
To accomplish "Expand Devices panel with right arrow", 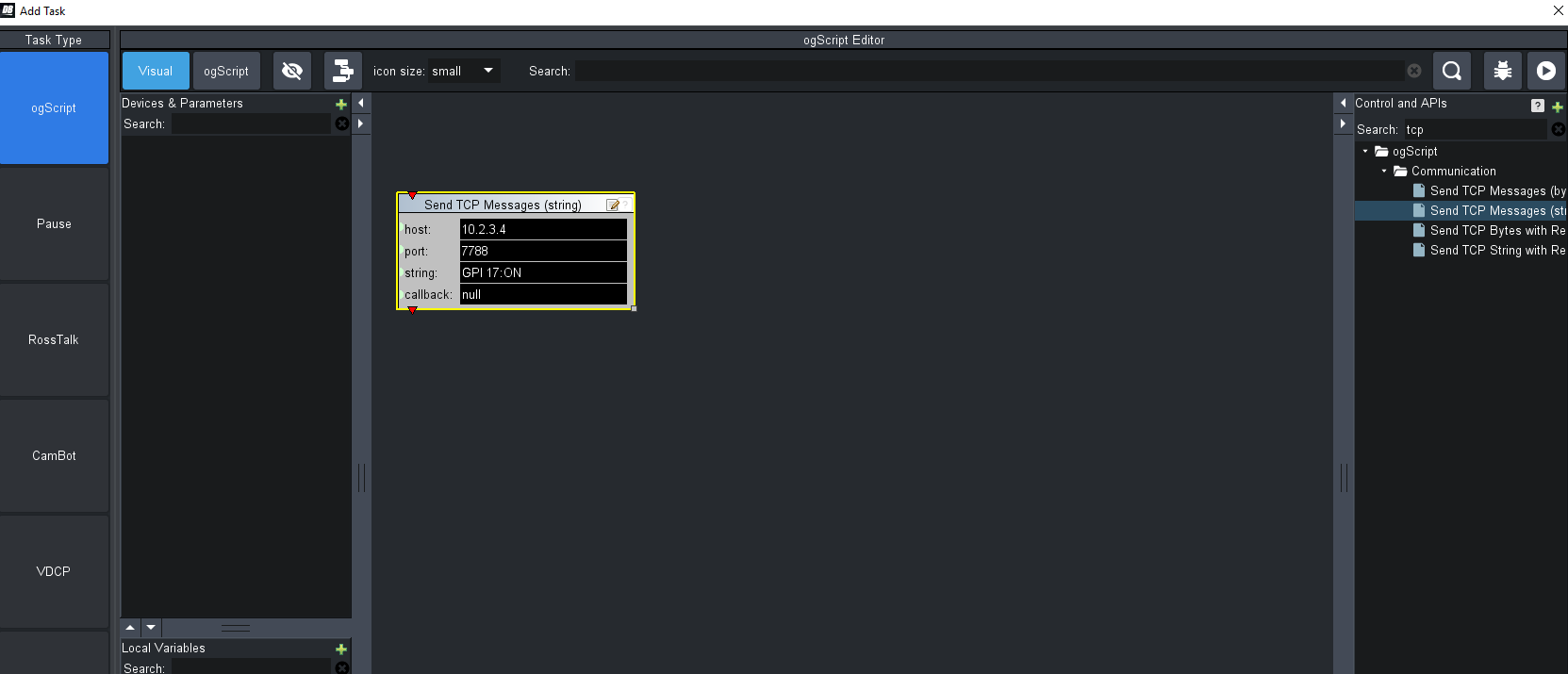I will (361, 123).
